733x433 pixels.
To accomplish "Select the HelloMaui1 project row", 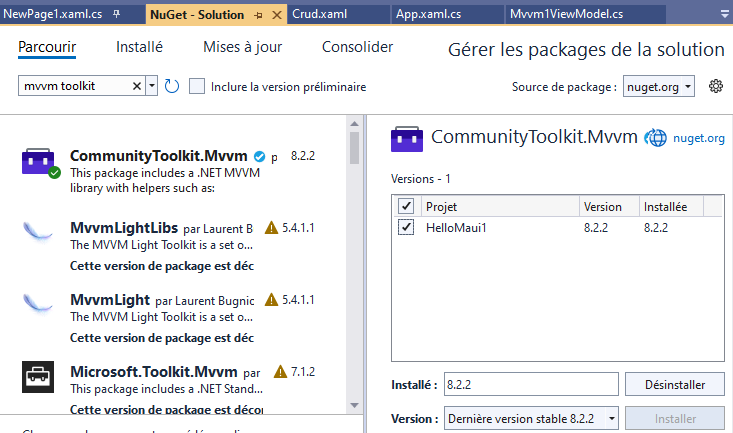I will coord(558,228).
